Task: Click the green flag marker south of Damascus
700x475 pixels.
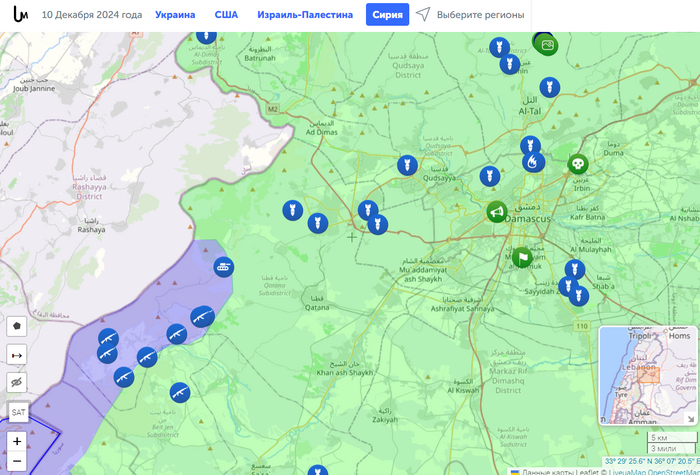Action: click(521, 258)
